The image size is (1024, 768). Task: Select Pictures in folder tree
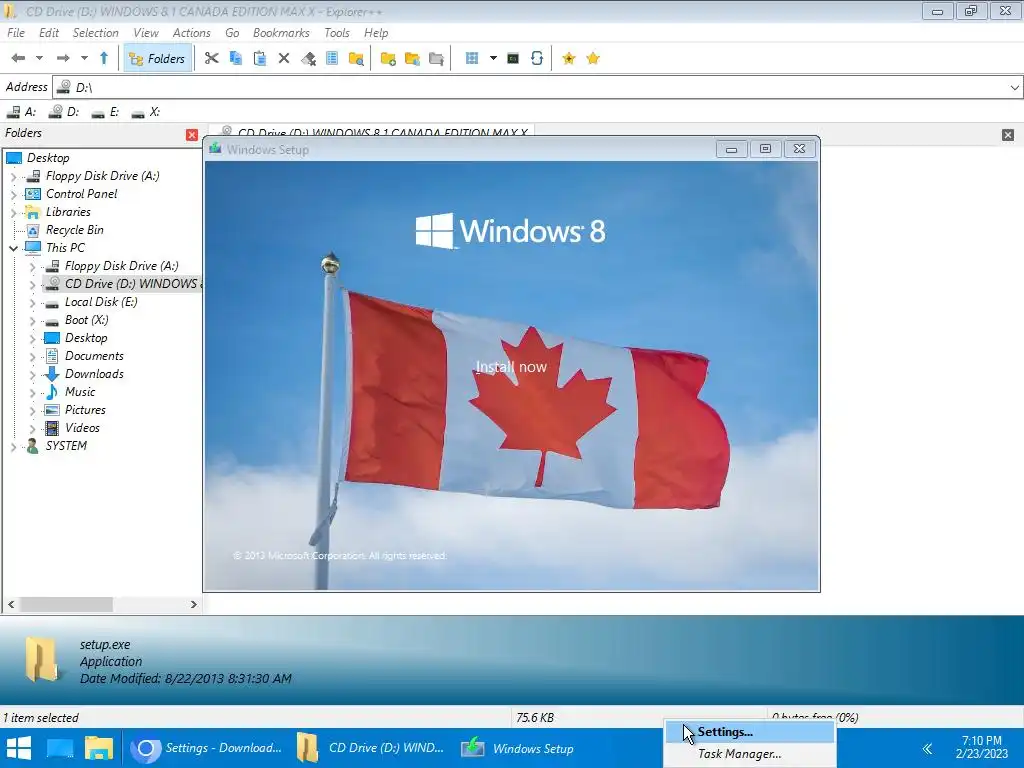tap(85, 410)
